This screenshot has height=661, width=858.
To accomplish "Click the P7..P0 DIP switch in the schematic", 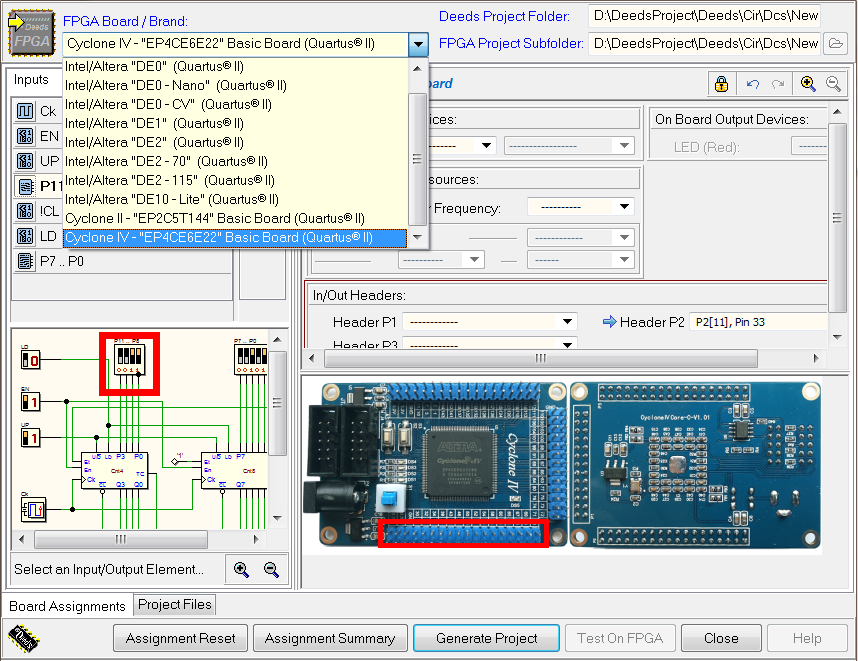I will 251,359.
